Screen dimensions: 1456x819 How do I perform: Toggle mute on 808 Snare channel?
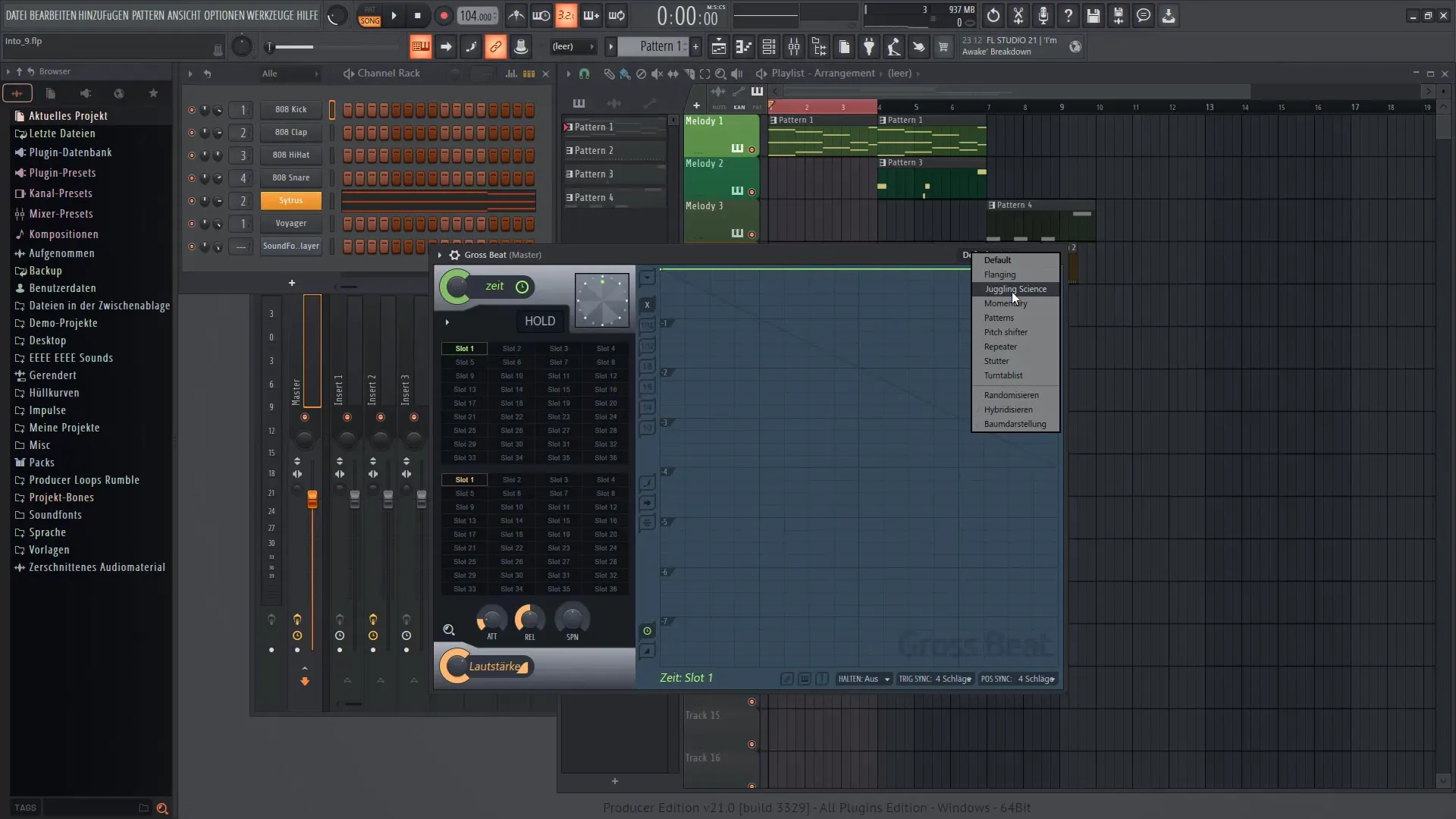click(190, 177)
